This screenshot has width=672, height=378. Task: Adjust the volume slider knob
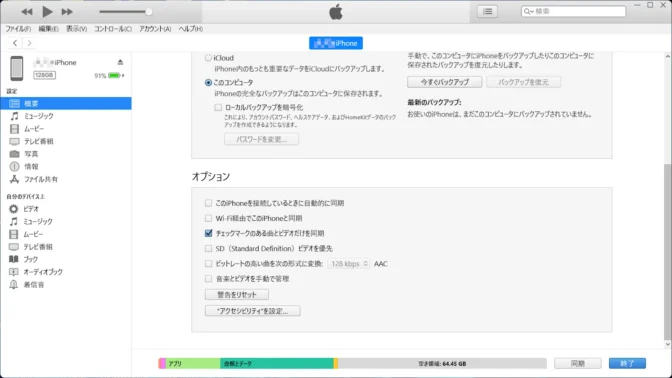pos(148,12)
